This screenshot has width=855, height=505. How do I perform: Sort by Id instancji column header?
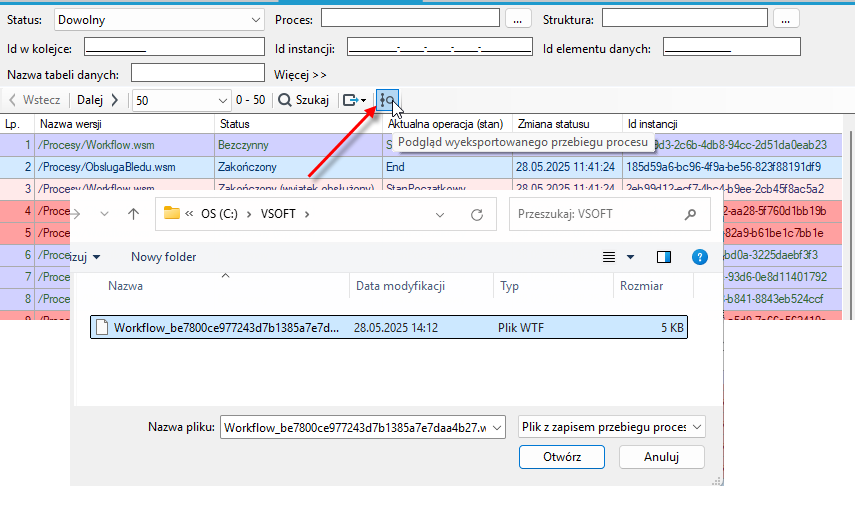(x=732, y=124)
